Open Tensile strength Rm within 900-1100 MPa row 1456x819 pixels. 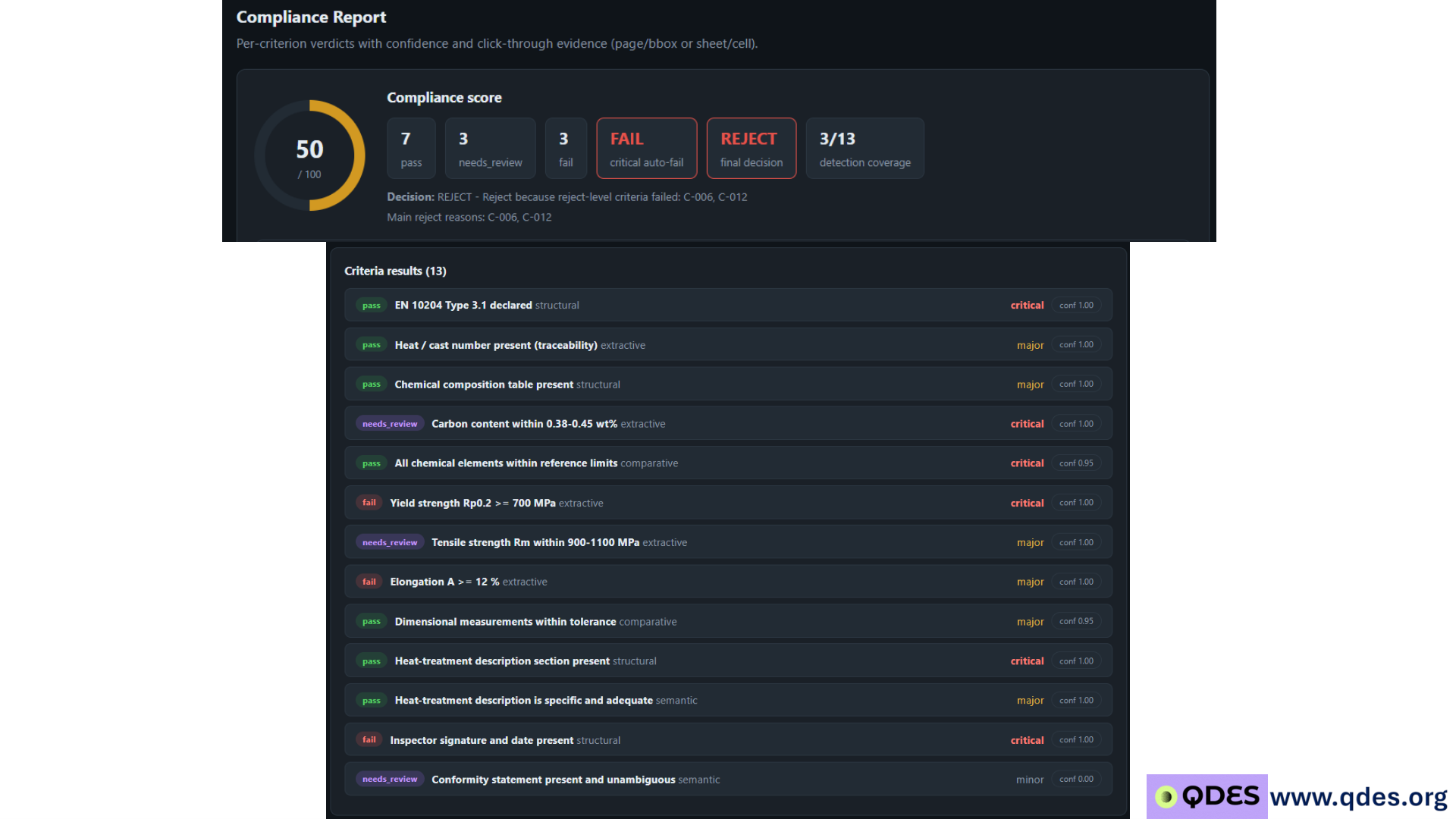pos(728,542)
